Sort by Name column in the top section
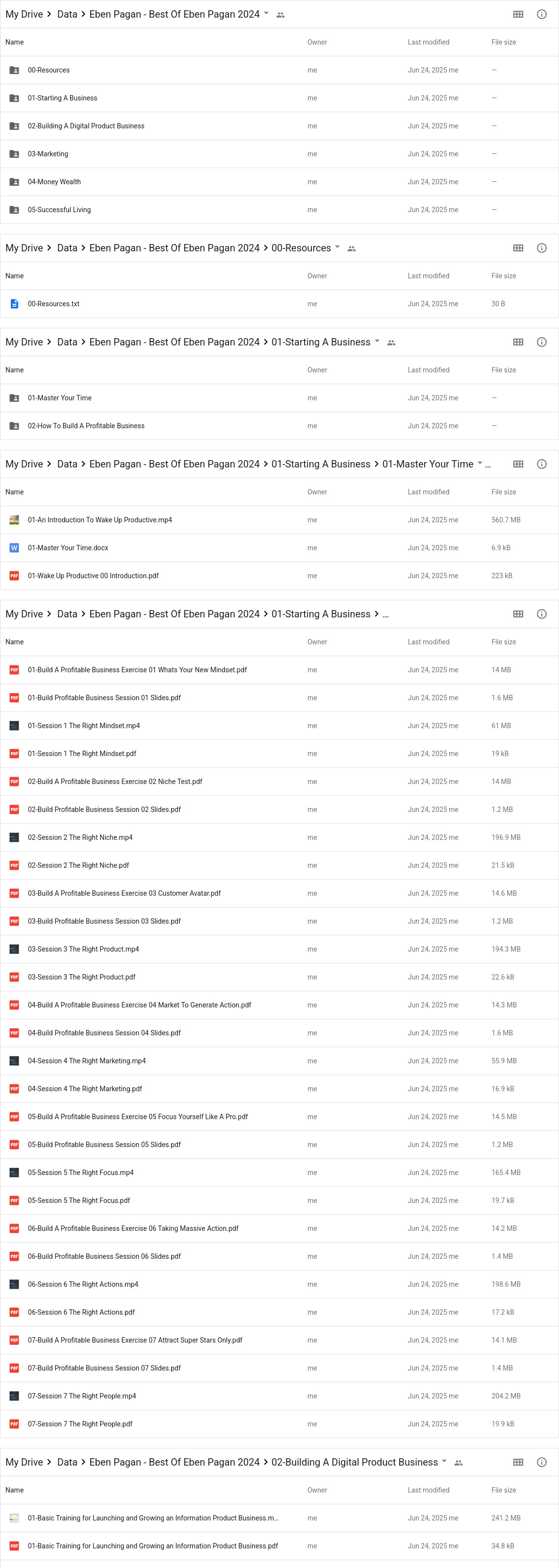The image size is (559, 1568). coord(15,42)
